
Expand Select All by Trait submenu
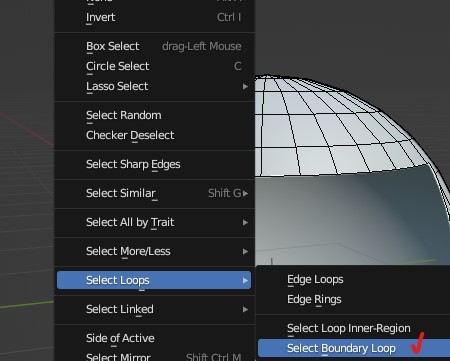pos(154,222)
